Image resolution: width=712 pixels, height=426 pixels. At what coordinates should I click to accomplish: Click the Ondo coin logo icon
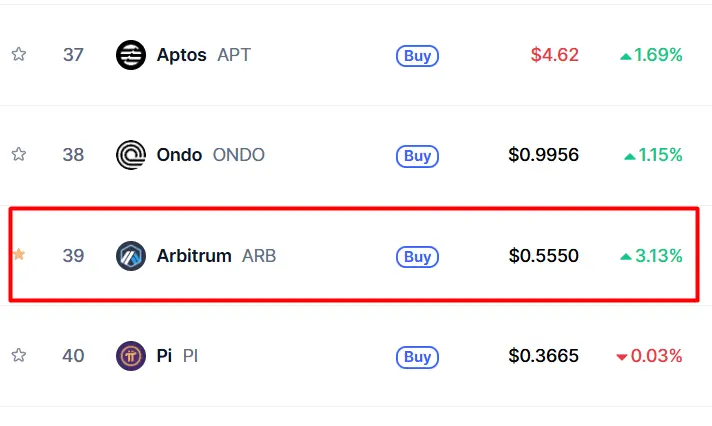click(131, 155)
